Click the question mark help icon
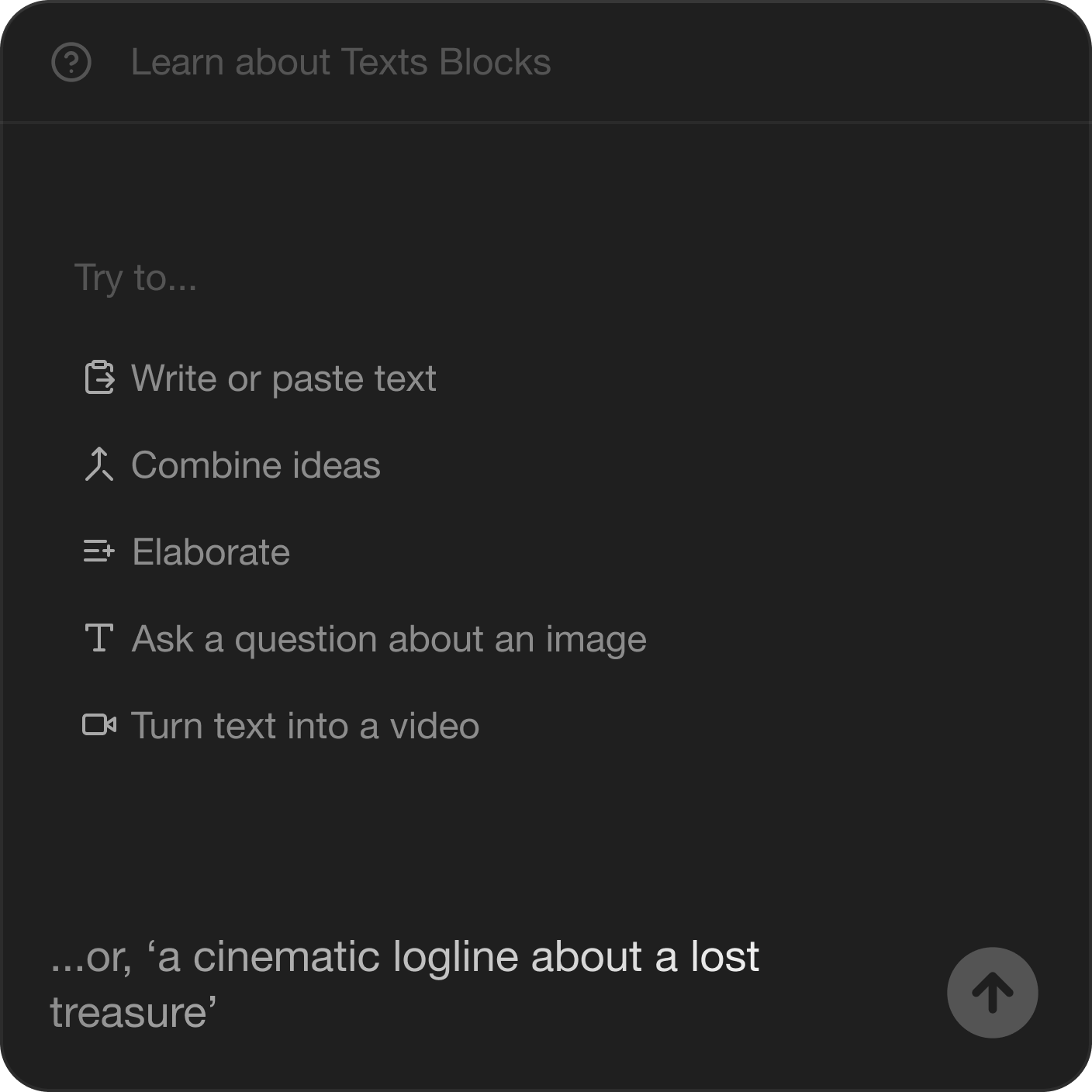This screenshot has width=1092, height=1092. (71, 63)
